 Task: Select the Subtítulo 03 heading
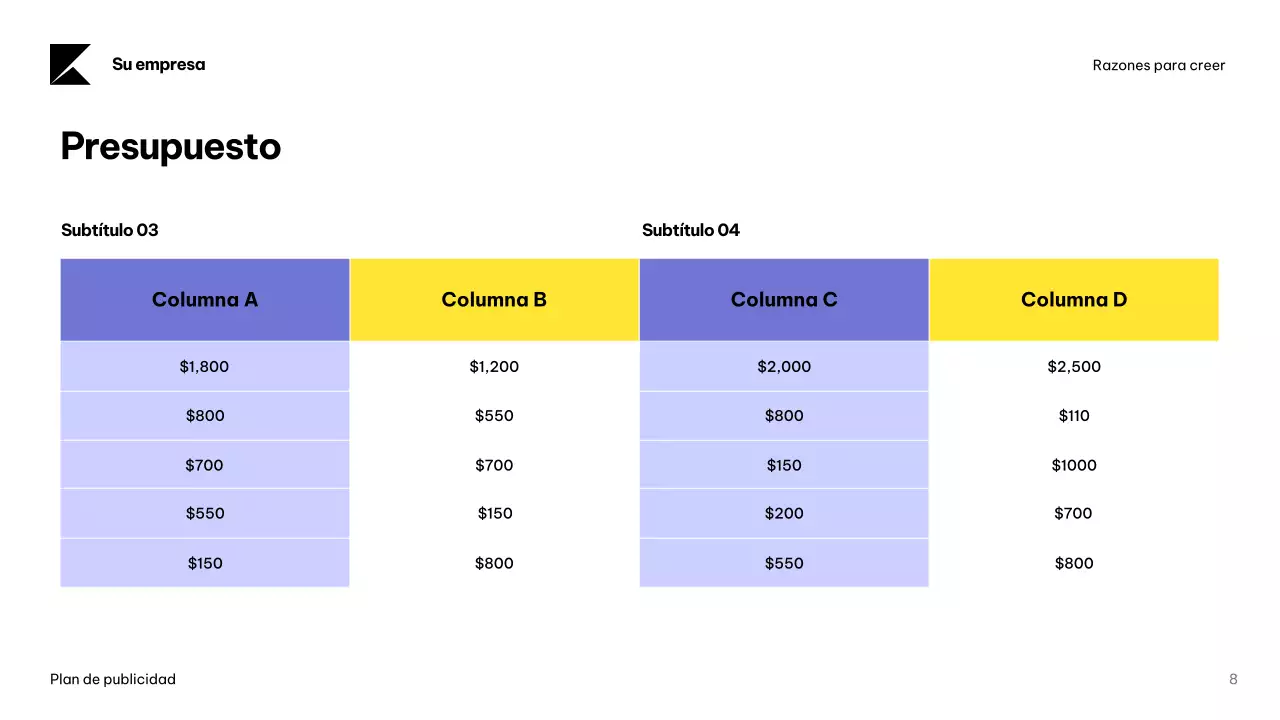[x=110, y=230]
